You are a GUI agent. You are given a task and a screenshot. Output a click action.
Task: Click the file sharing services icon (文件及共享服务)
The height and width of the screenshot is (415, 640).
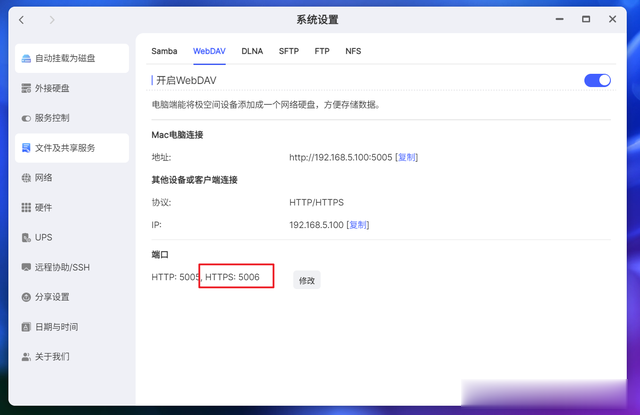coord(26,148)
